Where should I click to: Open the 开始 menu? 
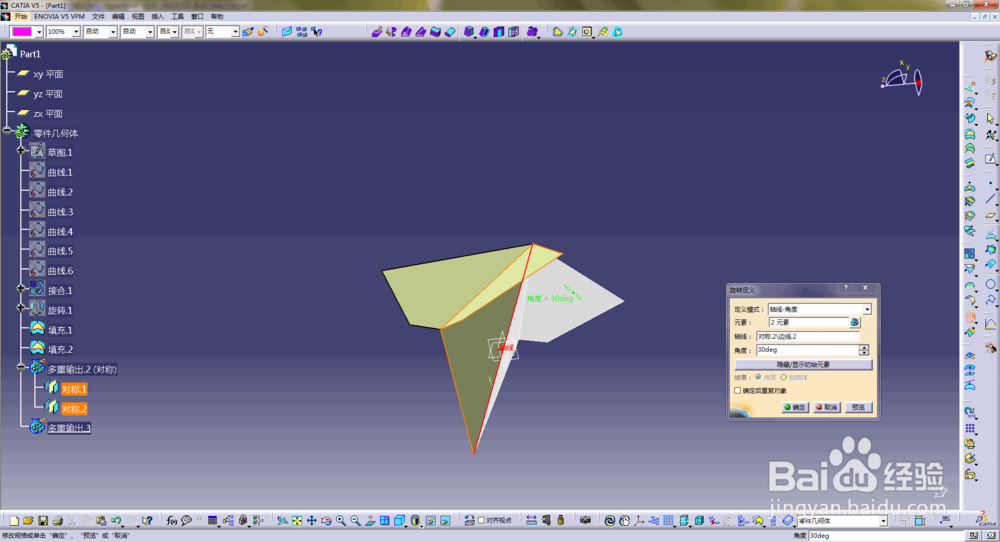[21, 17]
